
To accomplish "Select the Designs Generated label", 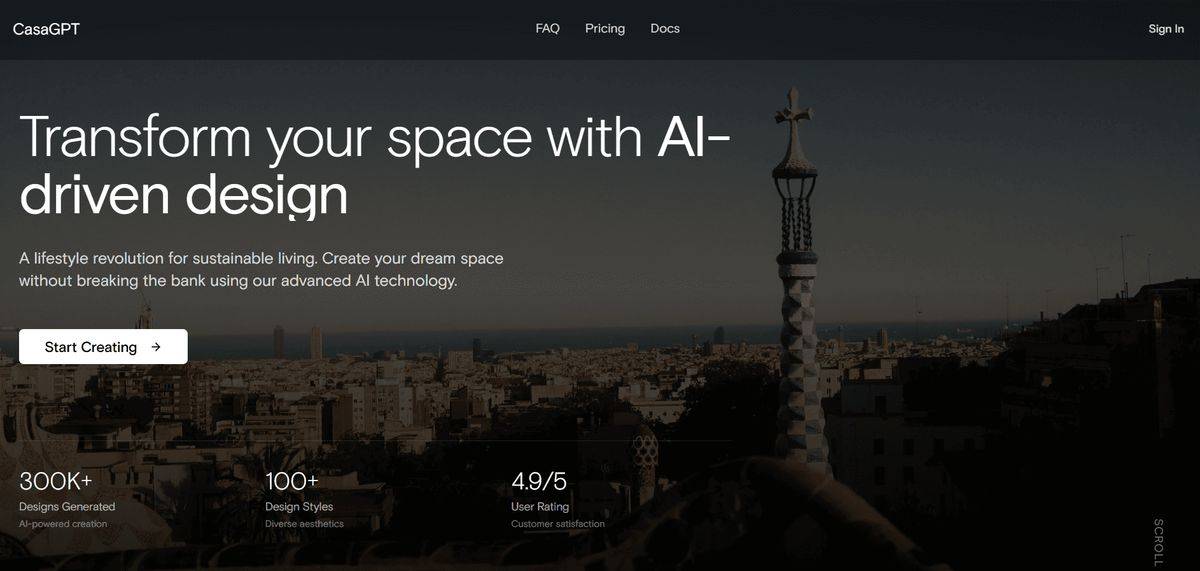I will 67,507.
